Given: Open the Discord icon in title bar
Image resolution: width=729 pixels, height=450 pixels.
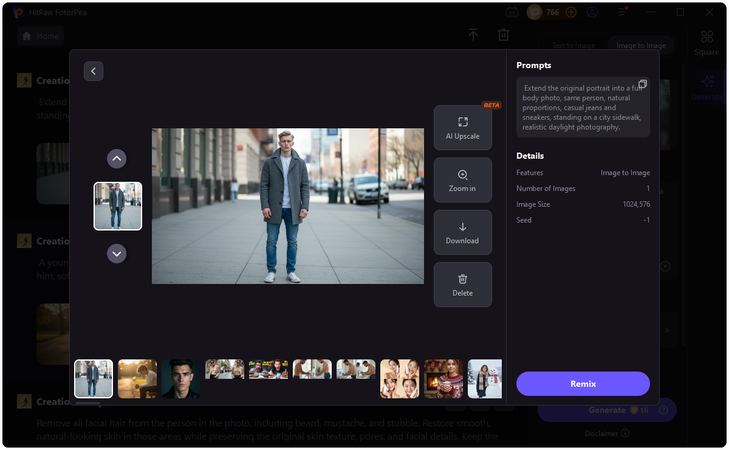Looking at the screenshot, I should 512,13.
